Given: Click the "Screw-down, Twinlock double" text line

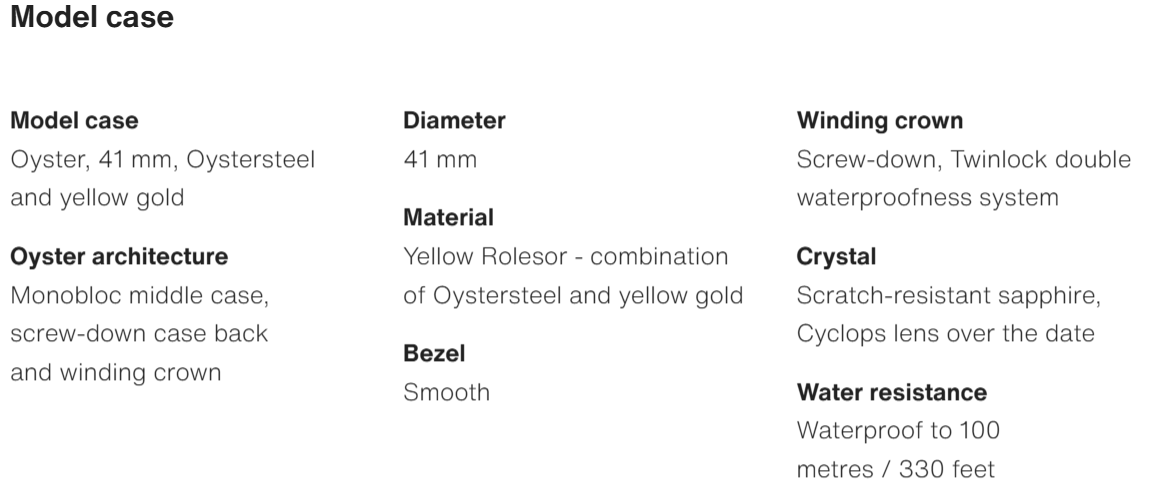Looking at the screenshot, I should click(964, 159).
